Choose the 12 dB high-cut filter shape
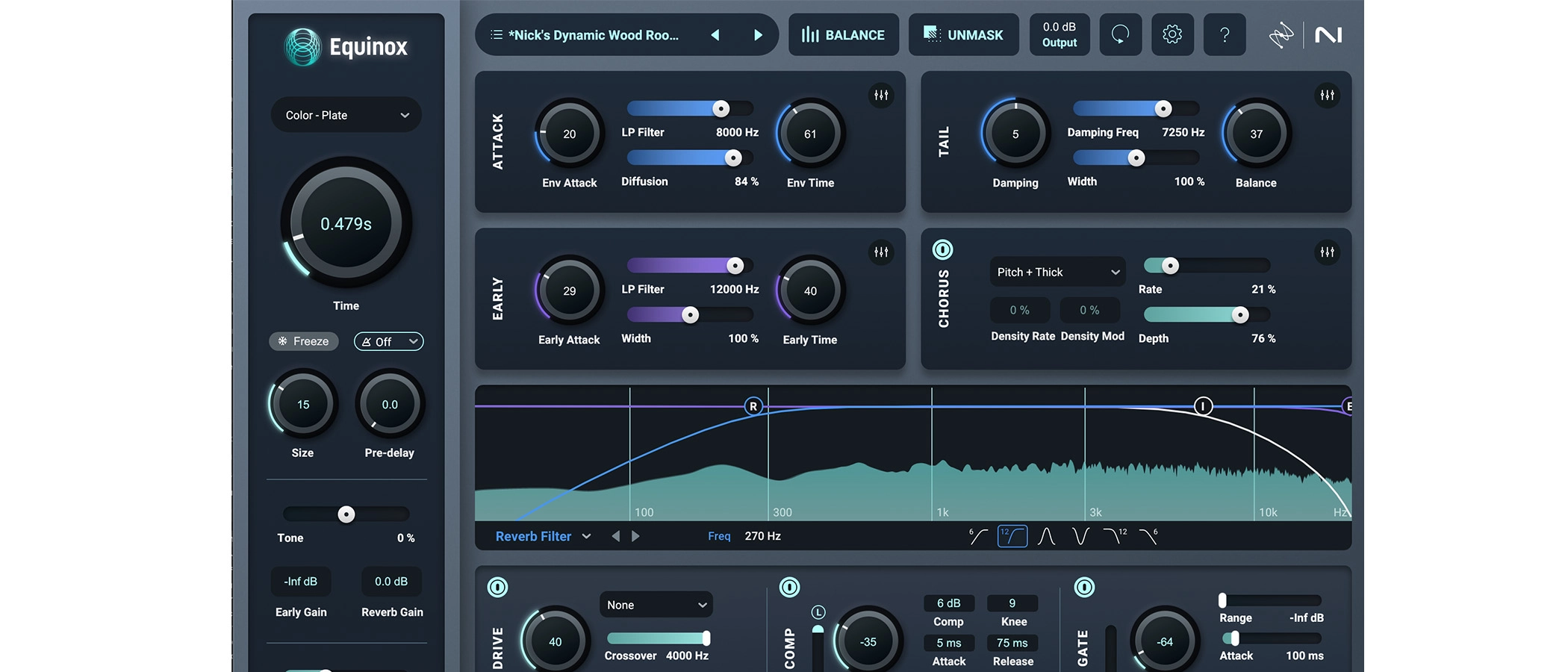1568x672 pixels. coord(1115,536)
